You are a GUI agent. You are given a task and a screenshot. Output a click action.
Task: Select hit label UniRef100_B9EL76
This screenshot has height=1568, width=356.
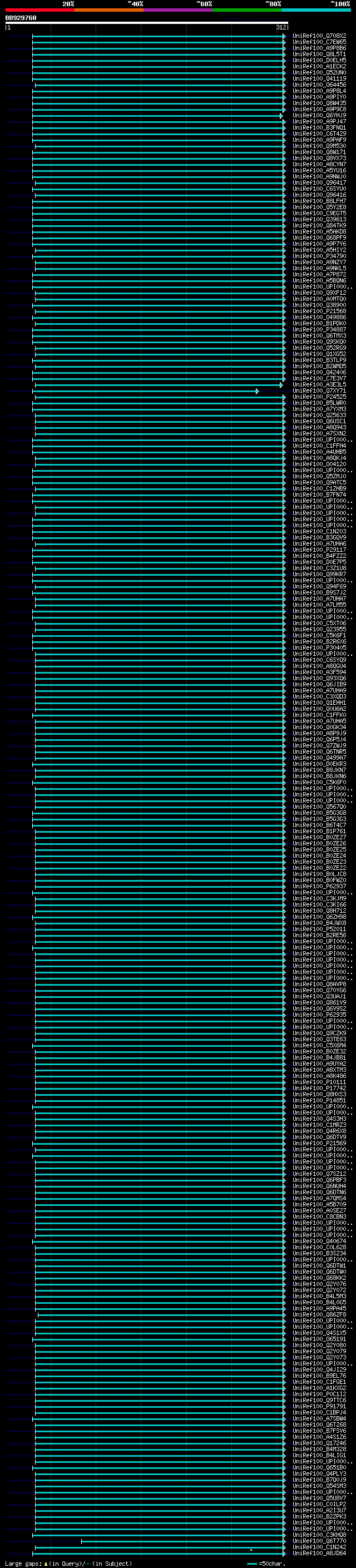tap(319, 1376)
